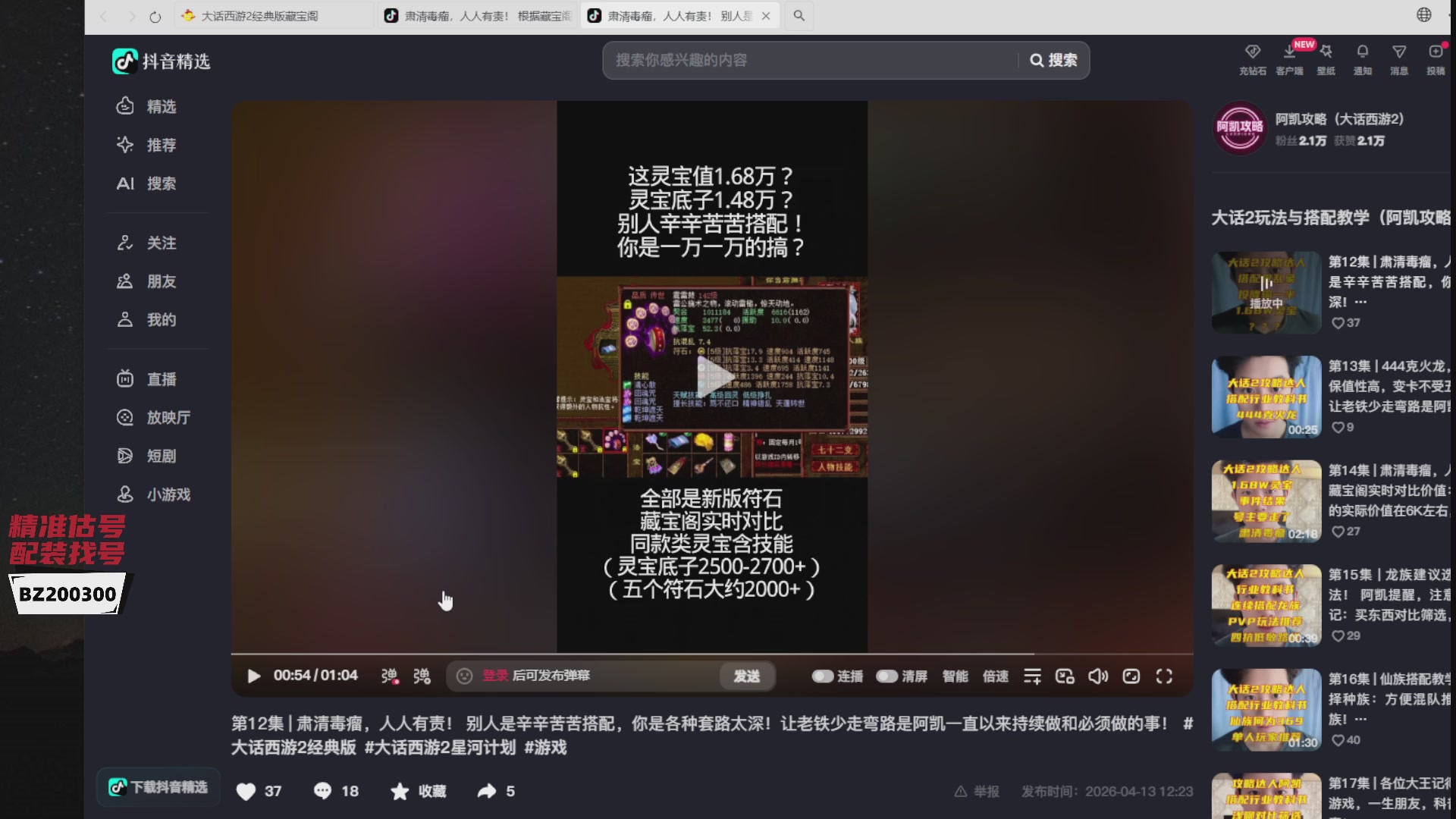1456x819 pixels.
Task: Open 小游戏 section
Action: 154,494
